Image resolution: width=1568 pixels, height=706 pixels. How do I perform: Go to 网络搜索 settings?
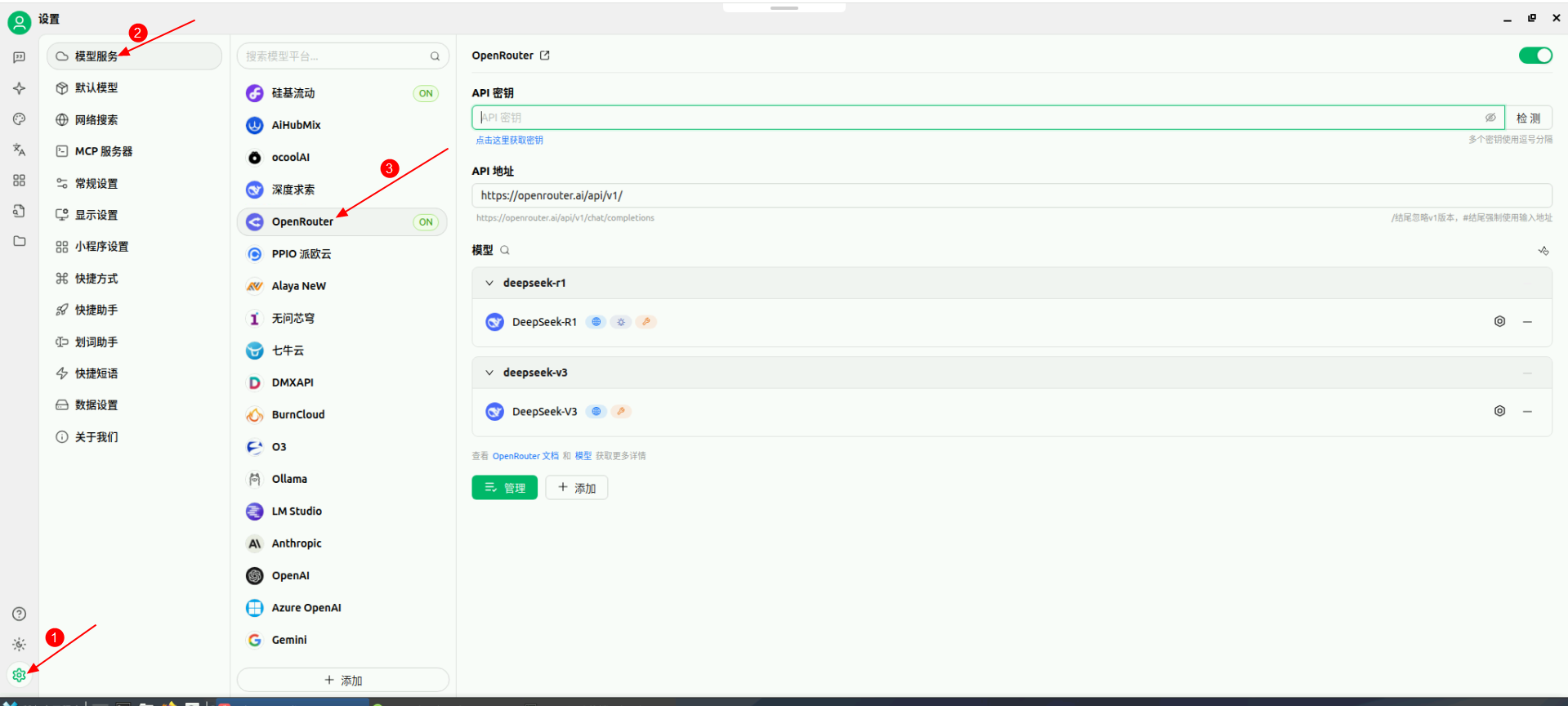135,119
